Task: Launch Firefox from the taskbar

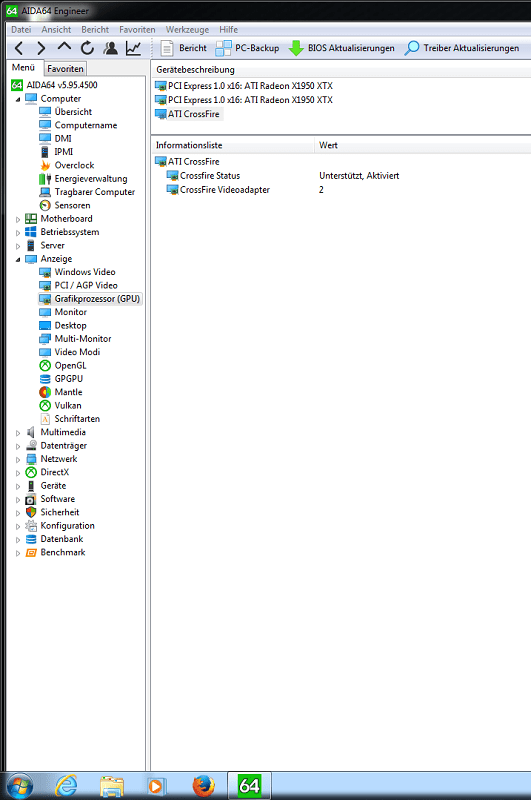Action: (204, 786)
